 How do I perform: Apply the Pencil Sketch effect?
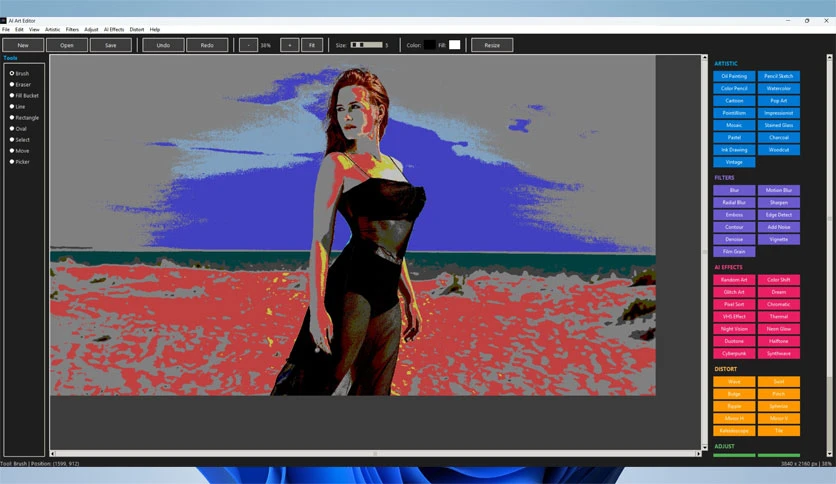(778, 76)
